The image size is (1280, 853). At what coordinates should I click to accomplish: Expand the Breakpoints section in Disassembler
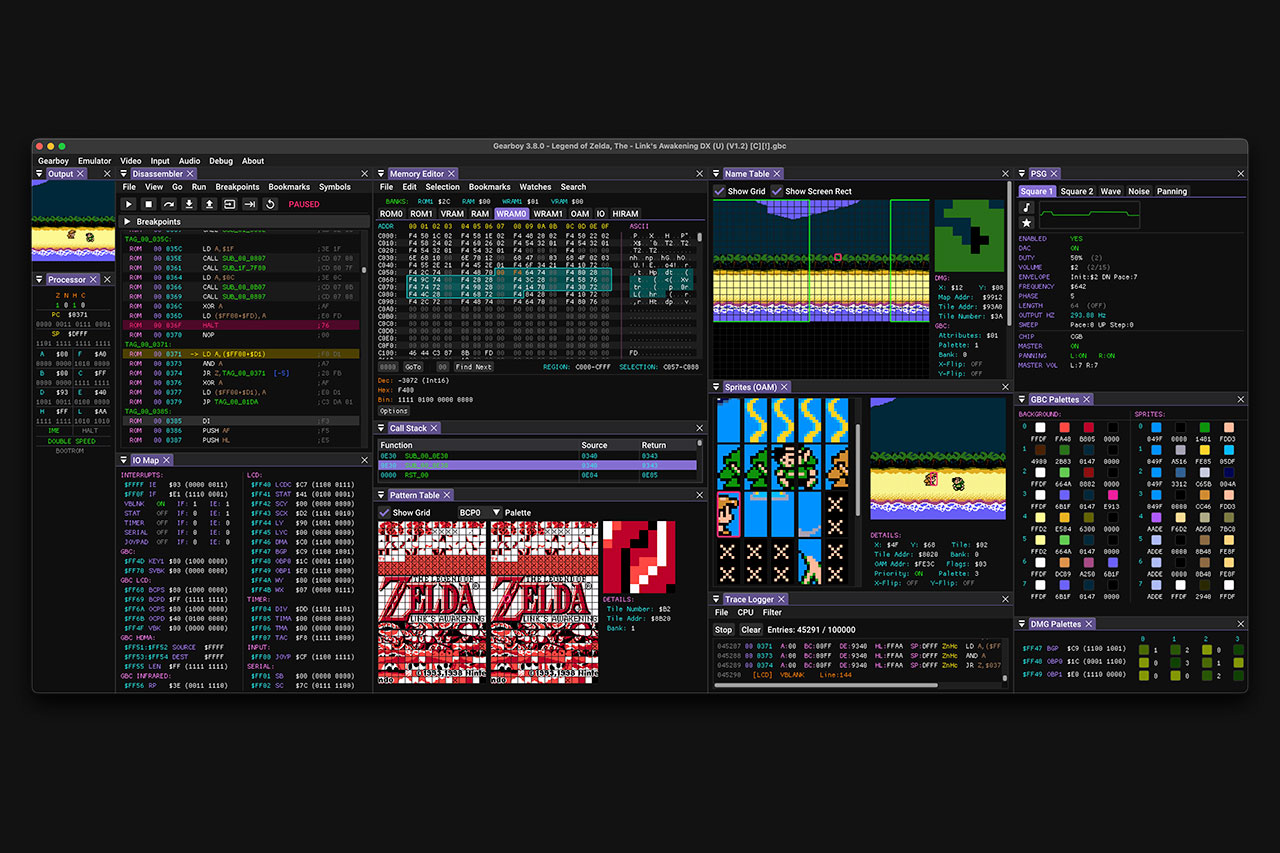pyautogui.click(x=127, y=221)
